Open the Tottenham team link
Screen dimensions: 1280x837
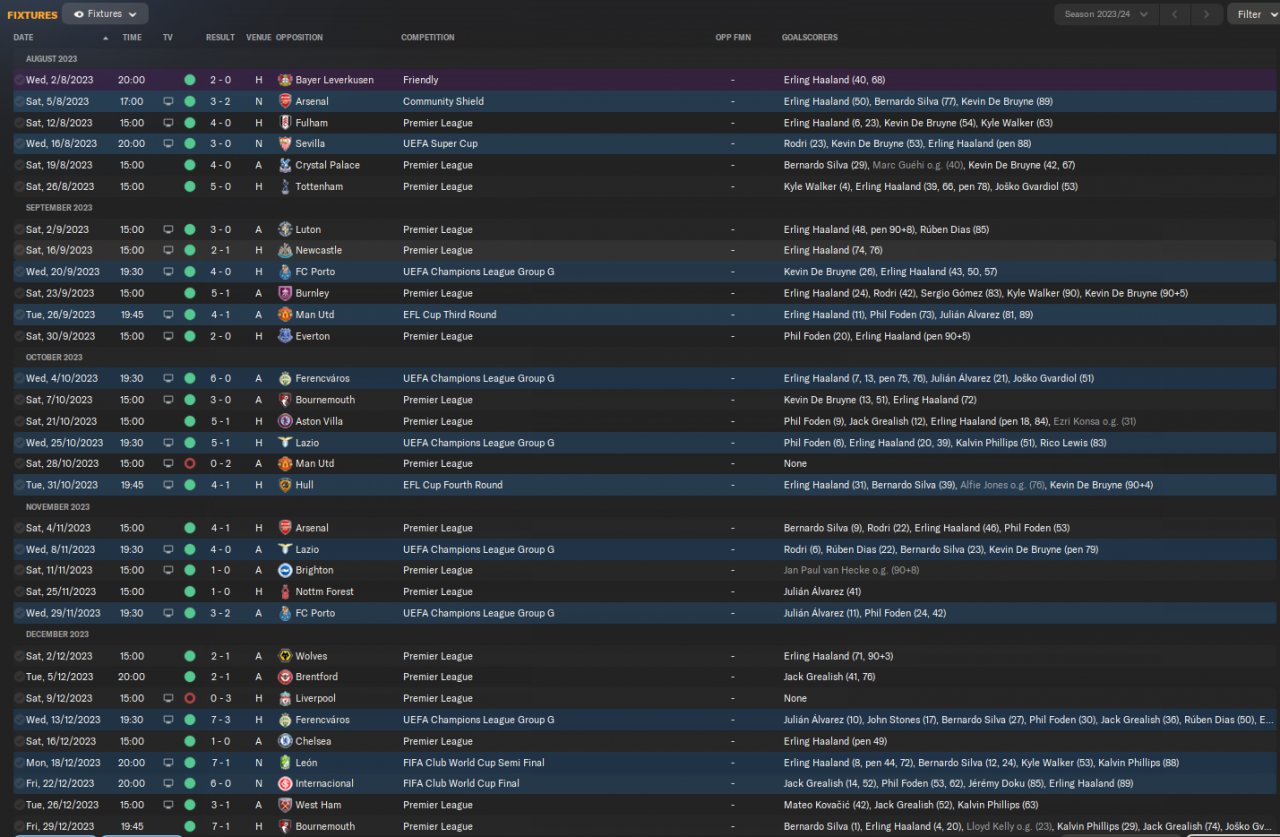pyautogui.click(x=319, y=187)
